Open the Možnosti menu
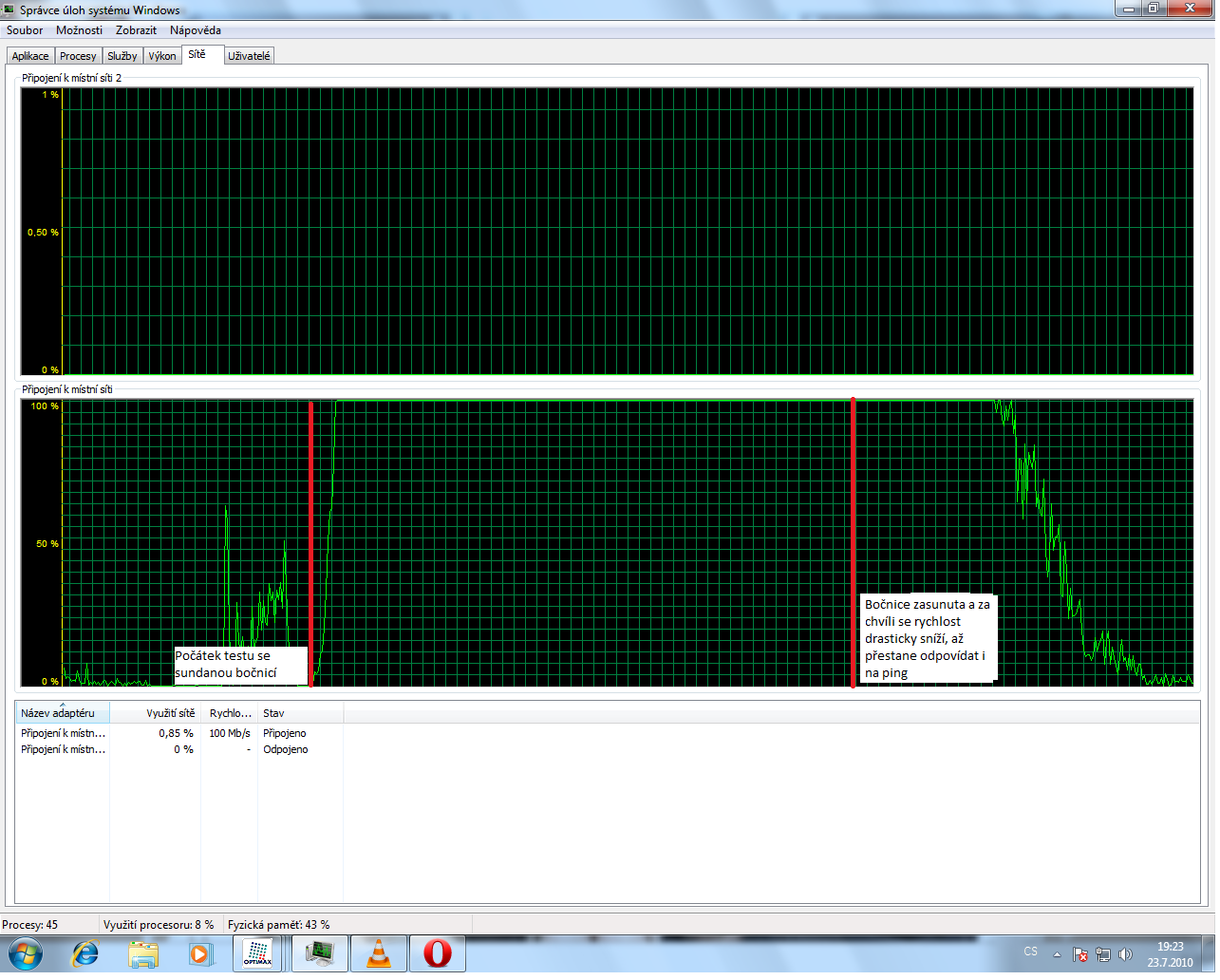 click(x=79, y=30)
